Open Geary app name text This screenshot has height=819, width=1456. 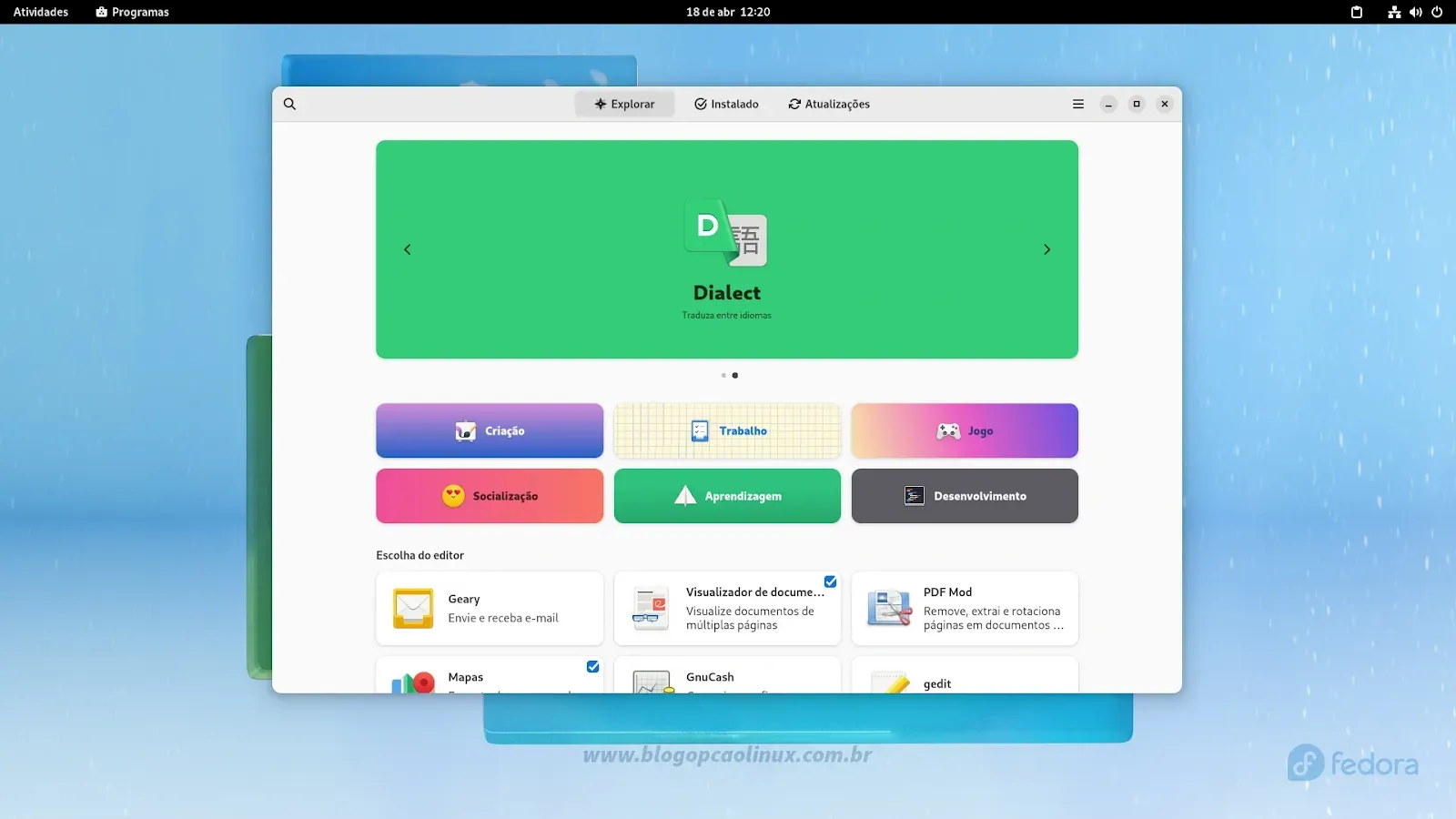[x=464, y=599]
